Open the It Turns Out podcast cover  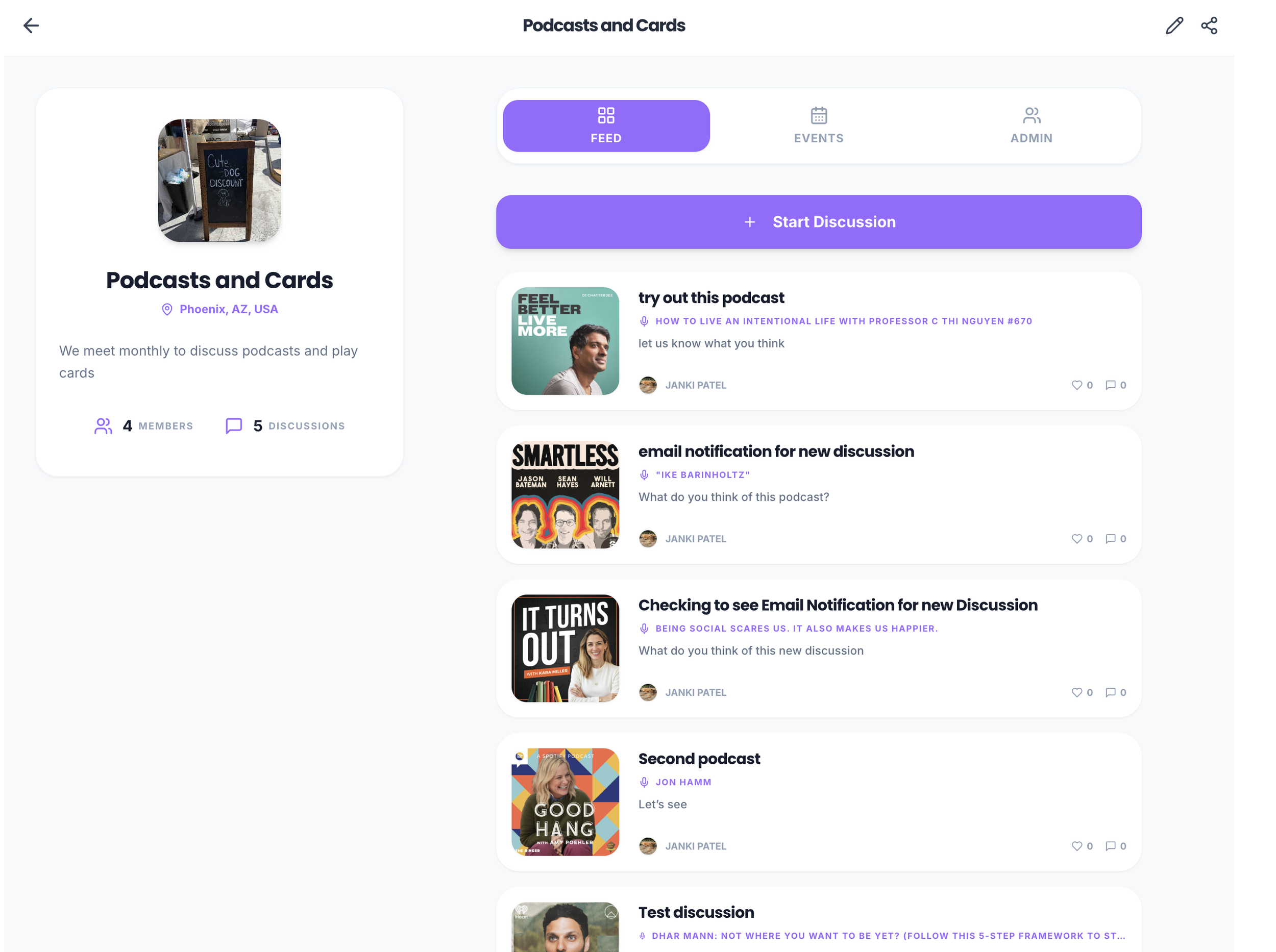click(565, 648)
